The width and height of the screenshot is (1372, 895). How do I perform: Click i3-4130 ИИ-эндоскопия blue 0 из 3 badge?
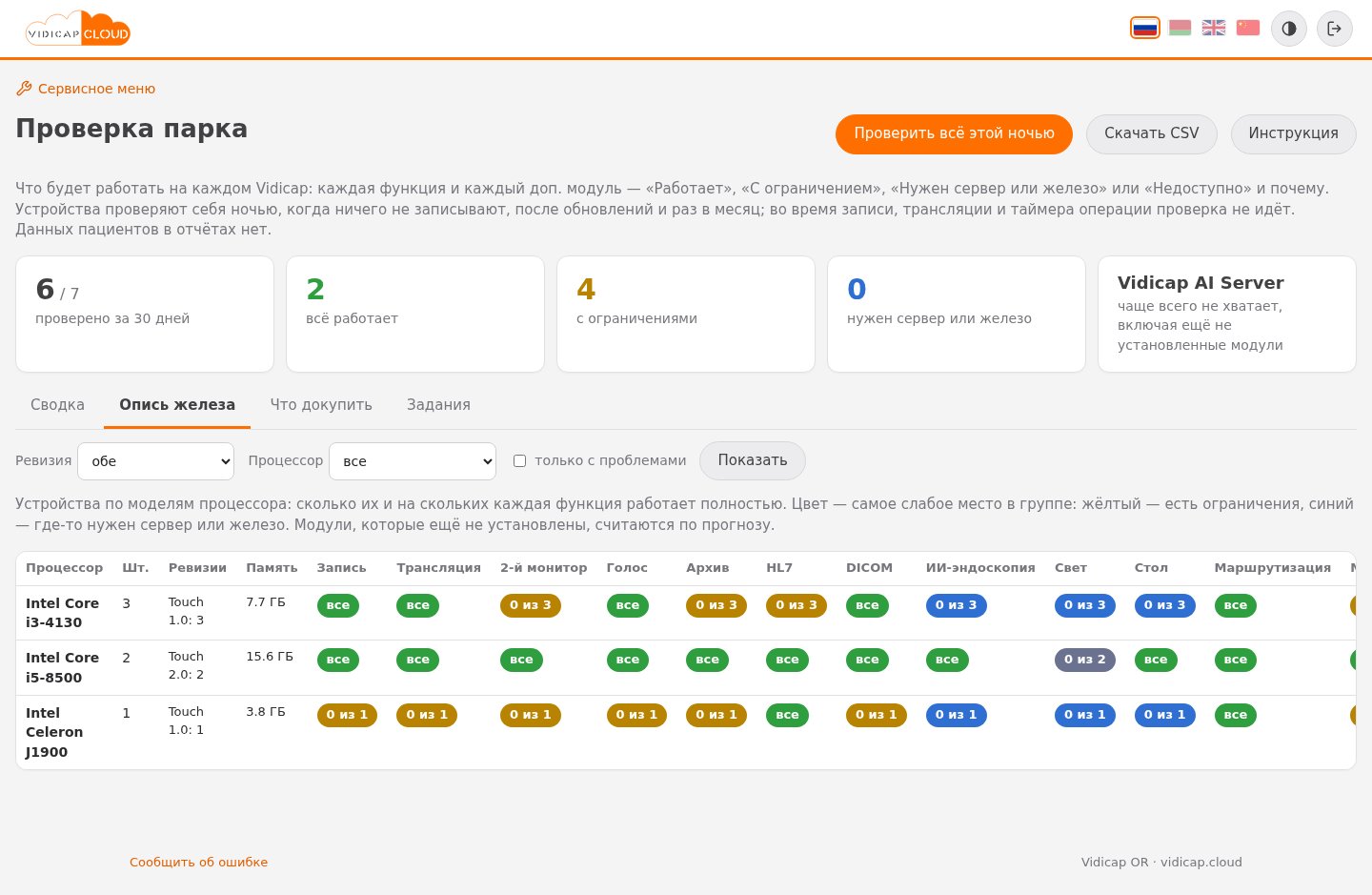coord(957,605)
